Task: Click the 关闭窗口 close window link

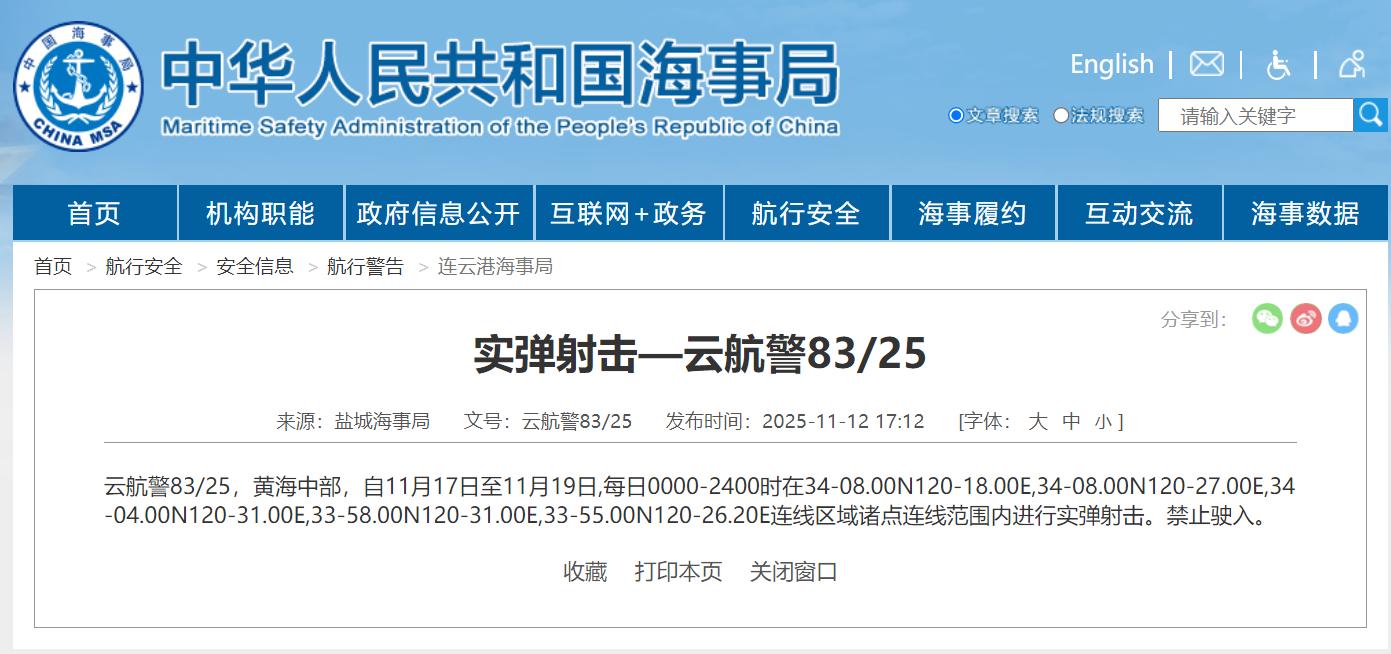Action: [x=794, y=572]
